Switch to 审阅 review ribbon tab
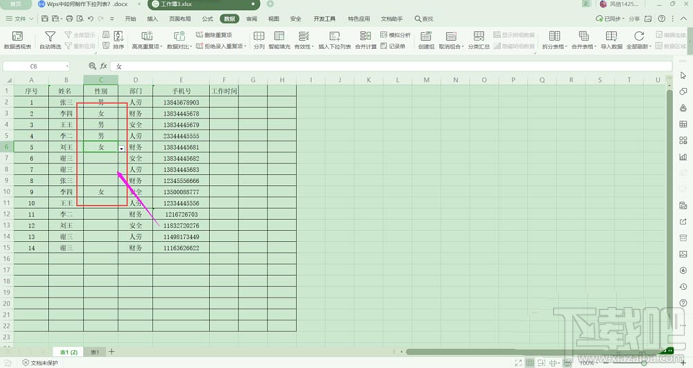Image resolution: width=693 pixels, height=368 pixels. coord(251,19)
